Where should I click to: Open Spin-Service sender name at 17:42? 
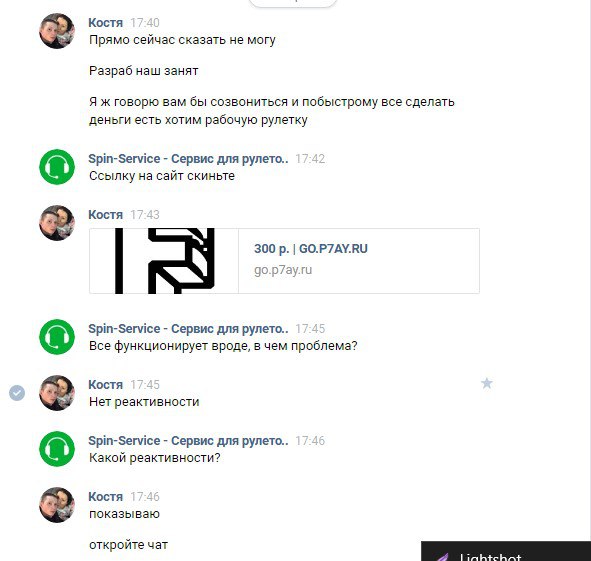click(188, 159)
